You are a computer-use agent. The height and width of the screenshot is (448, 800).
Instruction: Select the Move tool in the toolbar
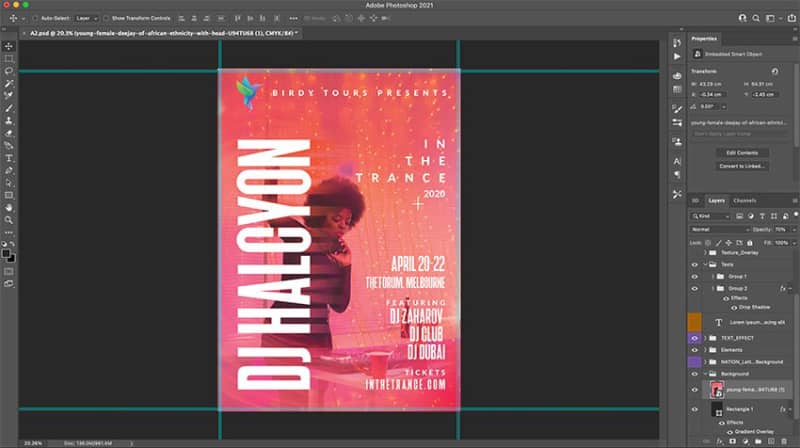(9, 46)
